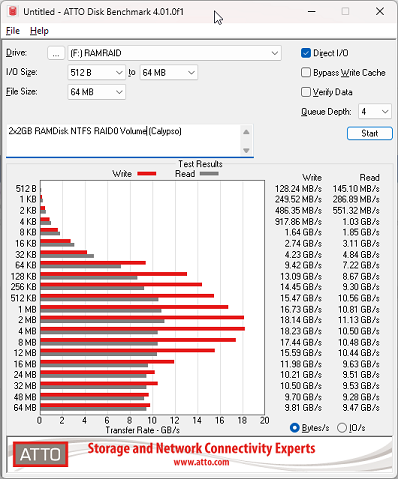The height and width of the screenshot is (479, 398).
Task: Open the File Size 64 MB dropdown
Action: (x=96, y=92)
